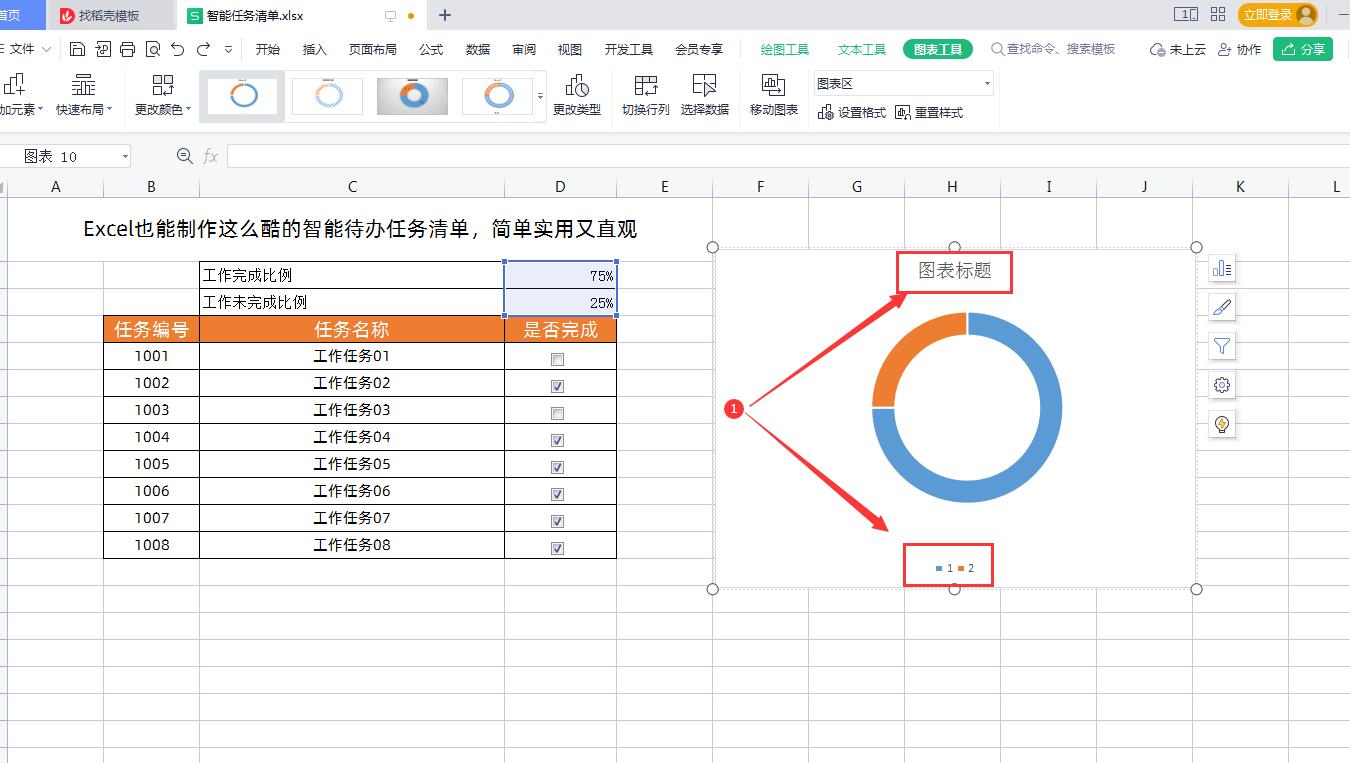Click the 更改类型 change chart type icon
The width and height of the screenshot is (1350, 763).
[x=577, y=95]
